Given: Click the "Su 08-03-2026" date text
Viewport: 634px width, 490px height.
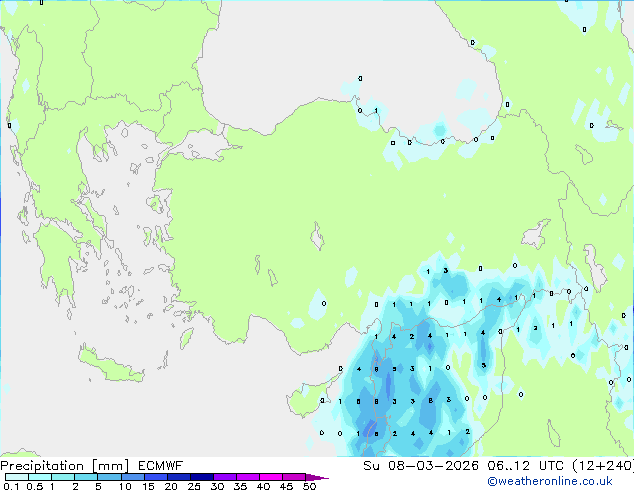Looking at the screenshot, I should (421, 466).
